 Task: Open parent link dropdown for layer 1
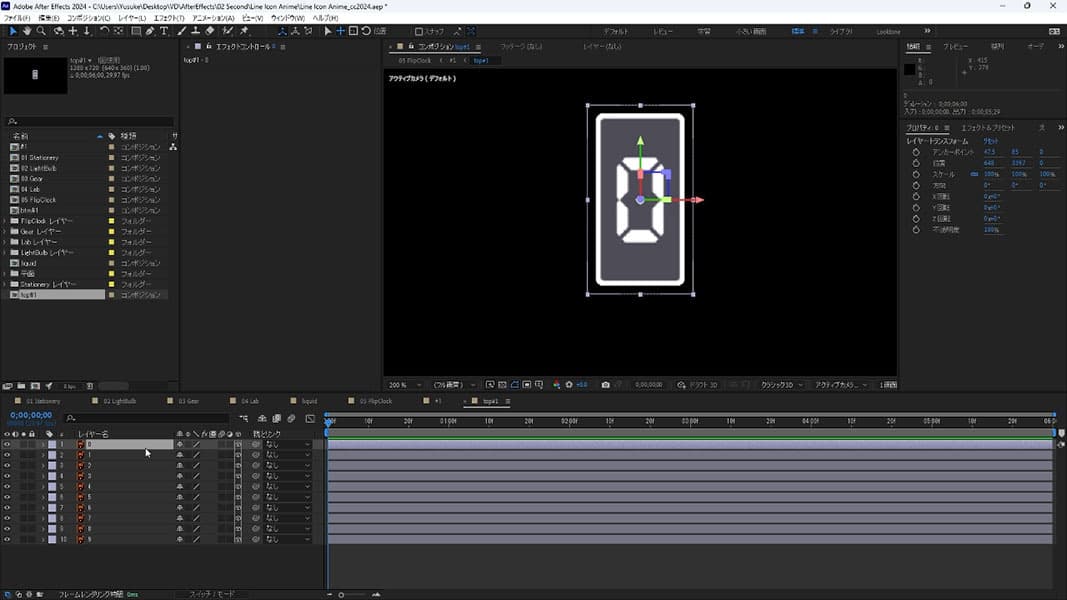[287, 444]
